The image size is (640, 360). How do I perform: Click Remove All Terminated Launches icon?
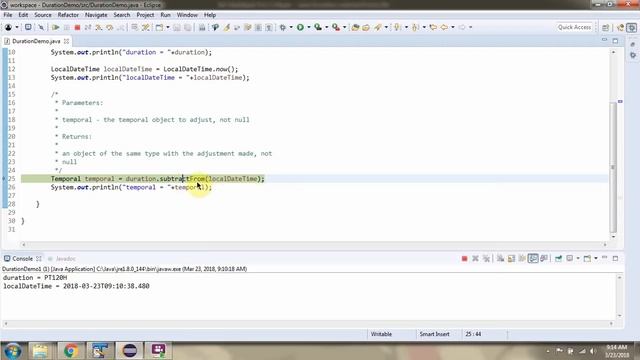(486, 258)
